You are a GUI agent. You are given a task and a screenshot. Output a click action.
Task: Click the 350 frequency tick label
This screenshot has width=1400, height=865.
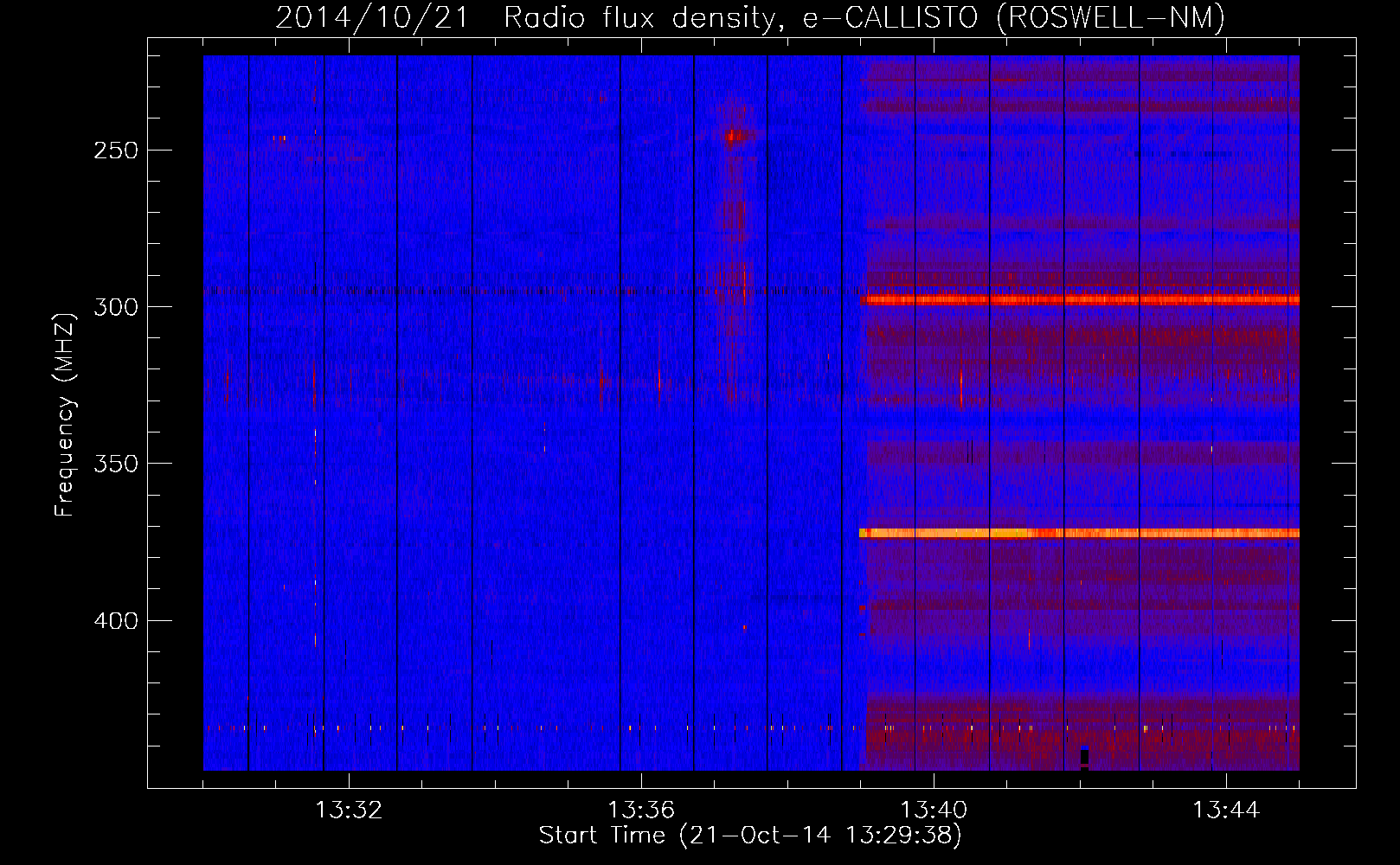(116, 464)
